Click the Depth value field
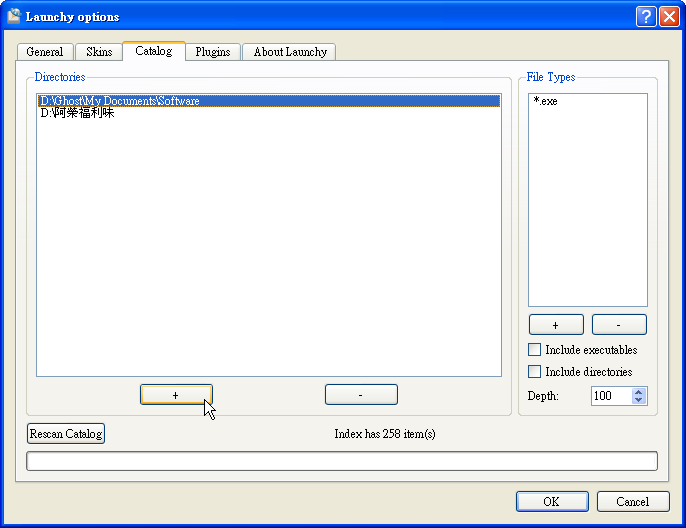This screenshot has height=528, width=686. 611,396
